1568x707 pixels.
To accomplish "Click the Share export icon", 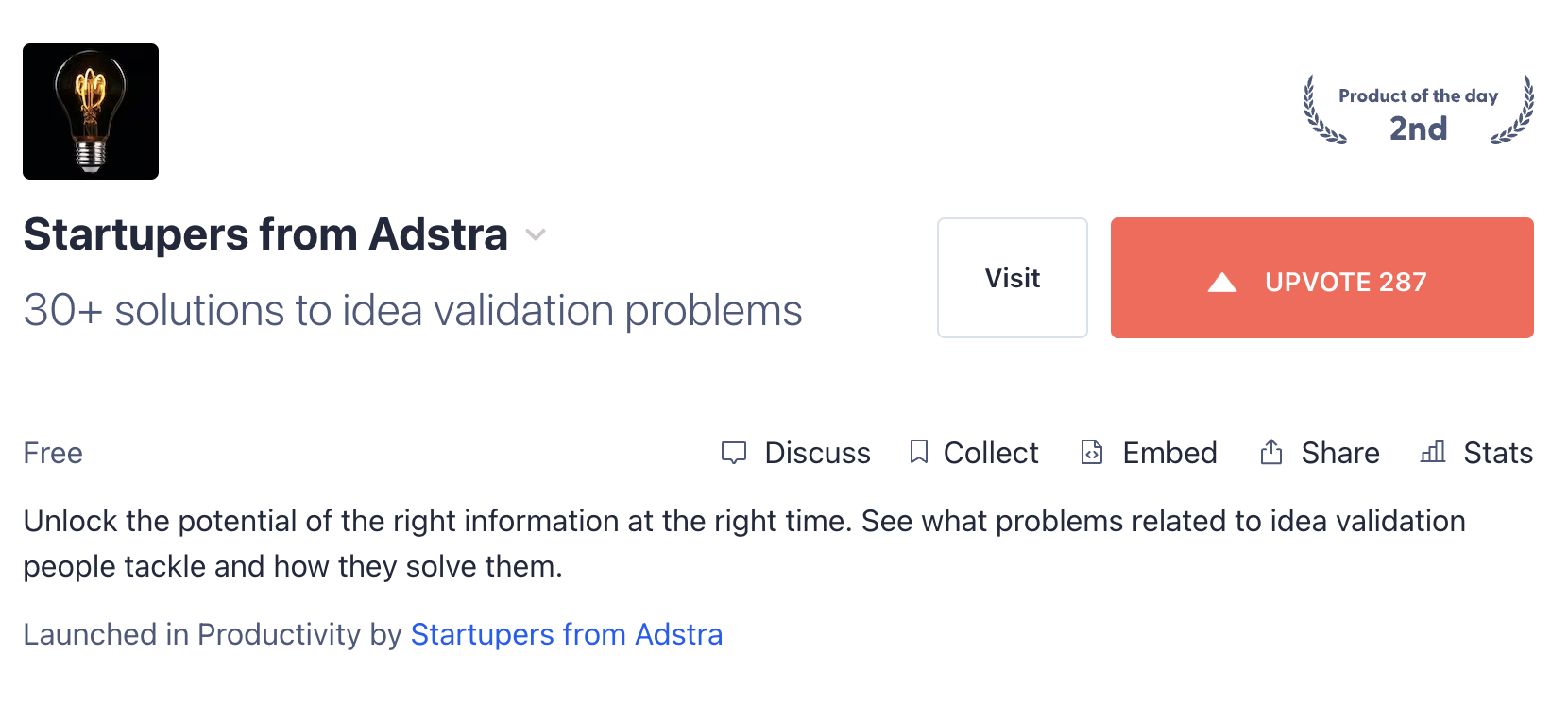I will click(x=1271, y=452).
